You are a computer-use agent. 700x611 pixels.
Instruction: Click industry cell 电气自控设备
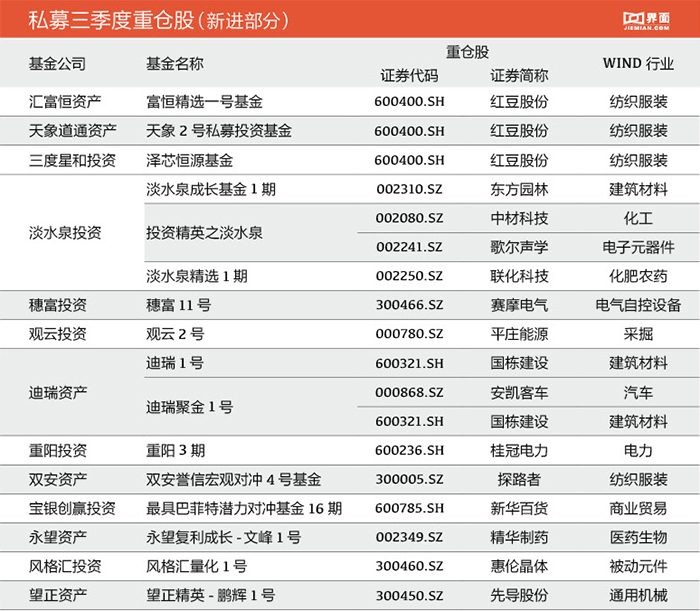point(638,305)
